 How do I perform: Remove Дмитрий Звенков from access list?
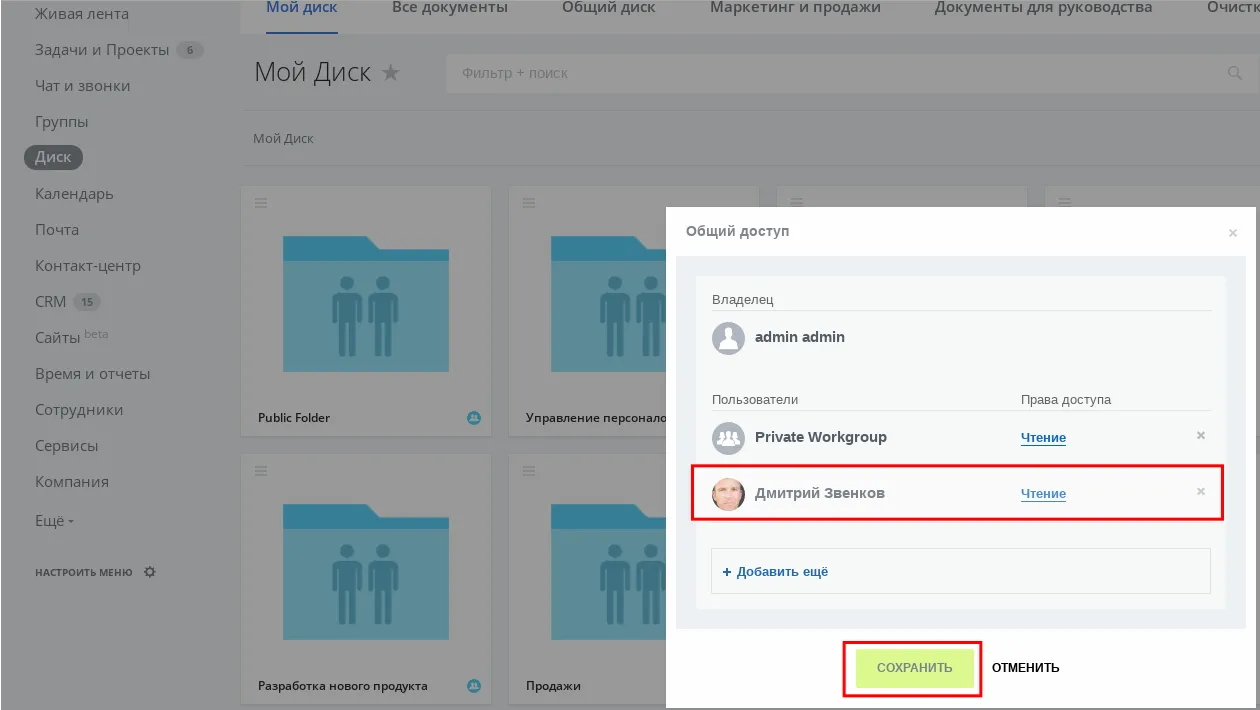[x=1201, y=492]
